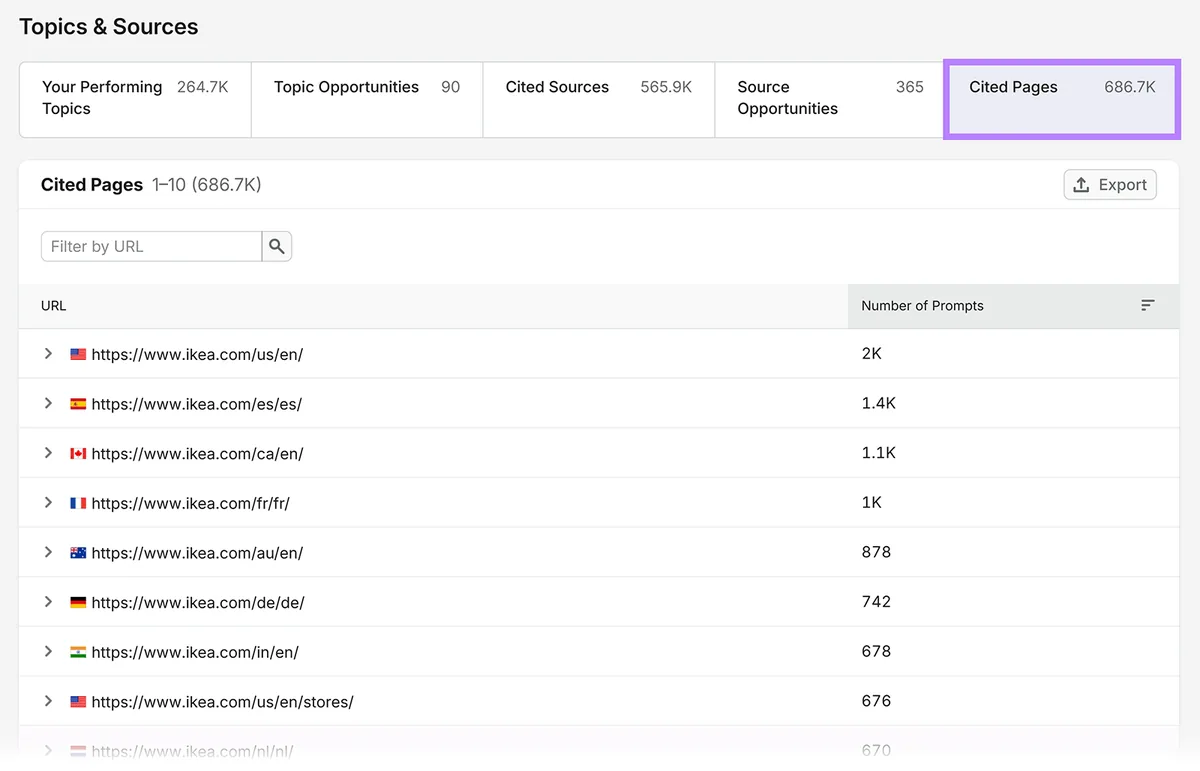
Task: Expand the https://www.ikea.com/in/en/ row
Action: point(48,651)
